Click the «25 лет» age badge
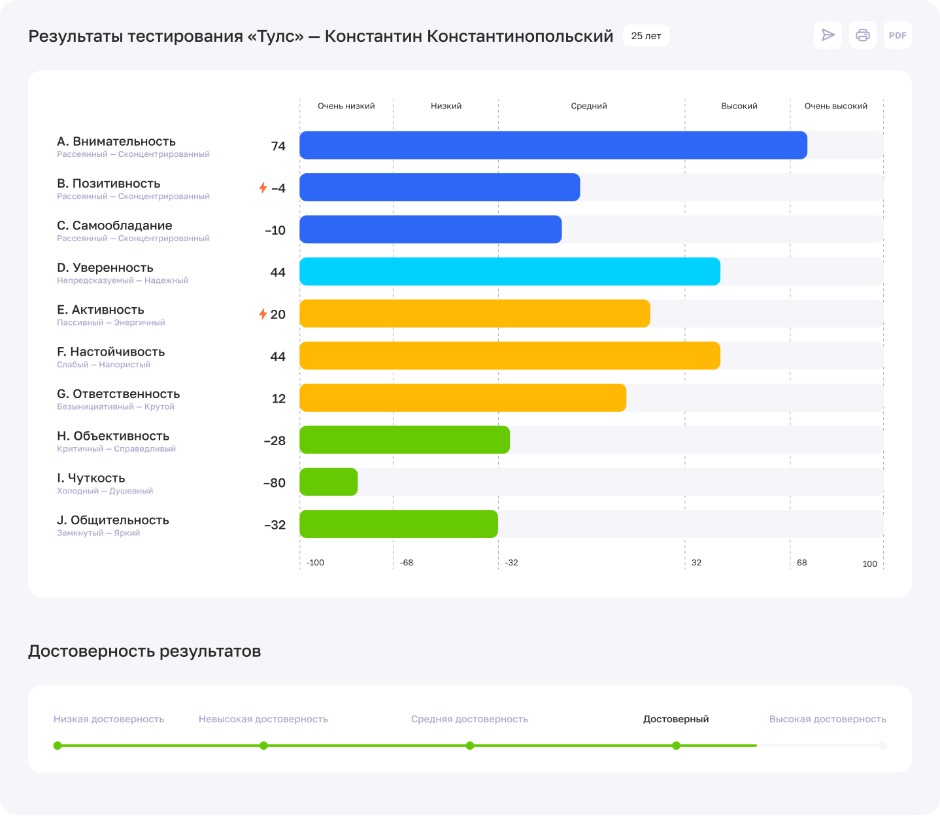Image resolution: width=940 pixels, height=834 pixels. (645, 36)
